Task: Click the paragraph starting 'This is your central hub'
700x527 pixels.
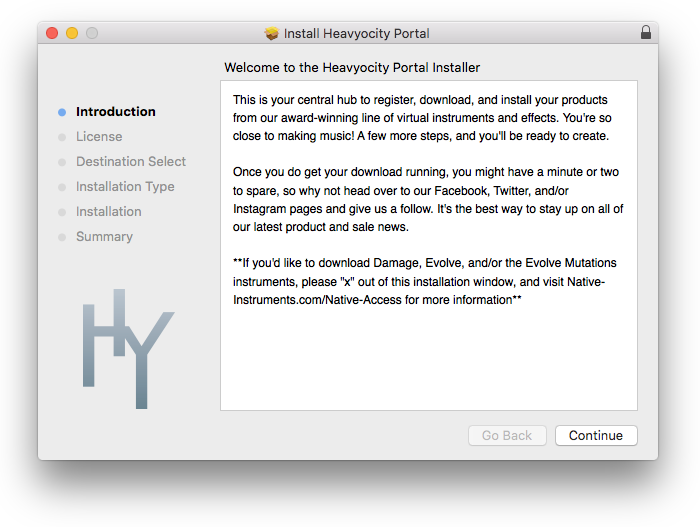Action: pos(422,118)
